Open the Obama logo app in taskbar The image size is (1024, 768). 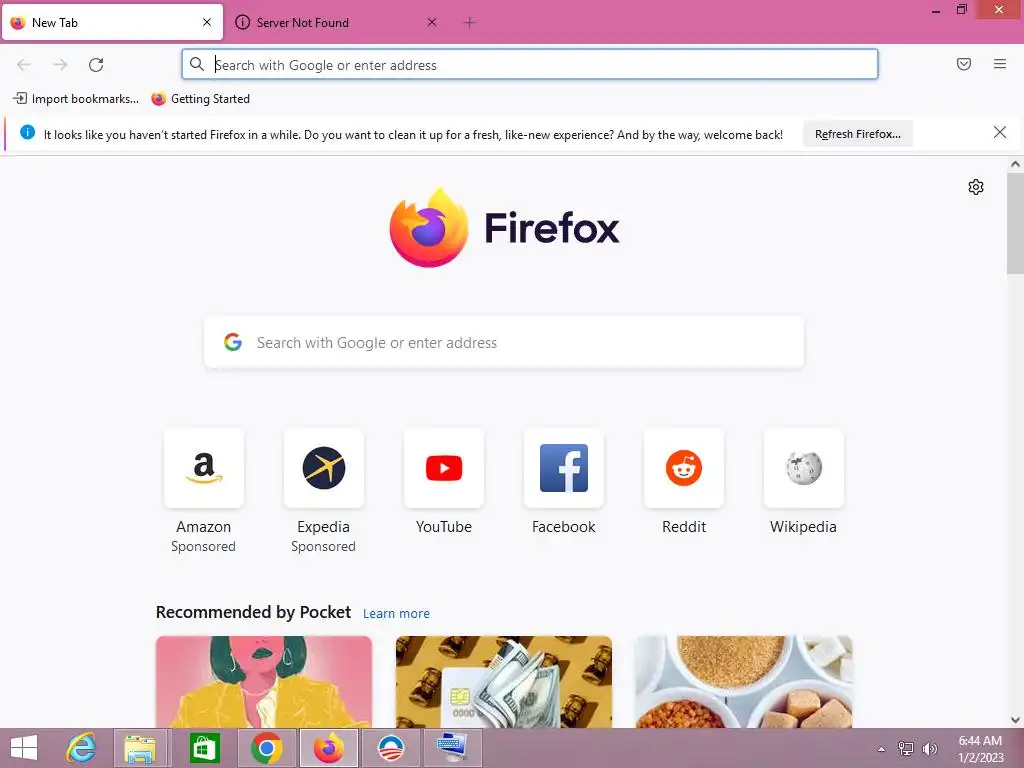click(x=391, y=748)
